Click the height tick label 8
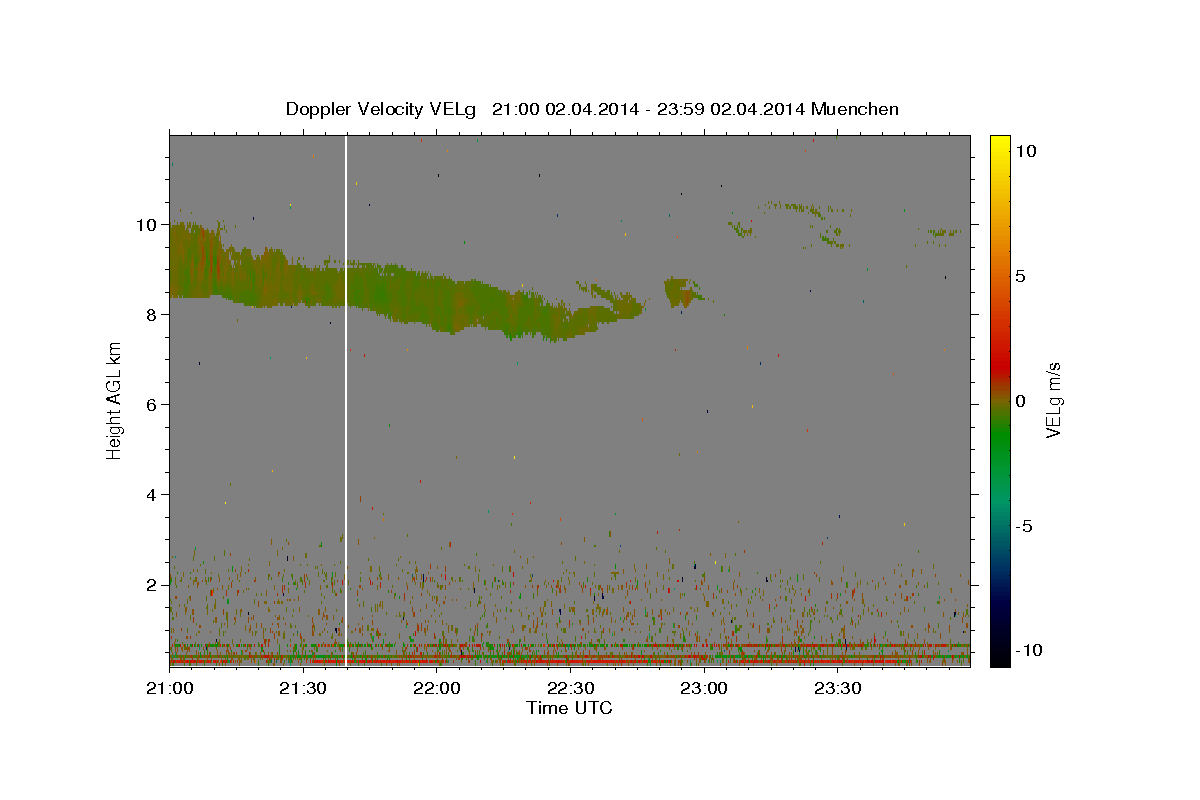Screen dimensions: 1200x800 click(153, 315)
